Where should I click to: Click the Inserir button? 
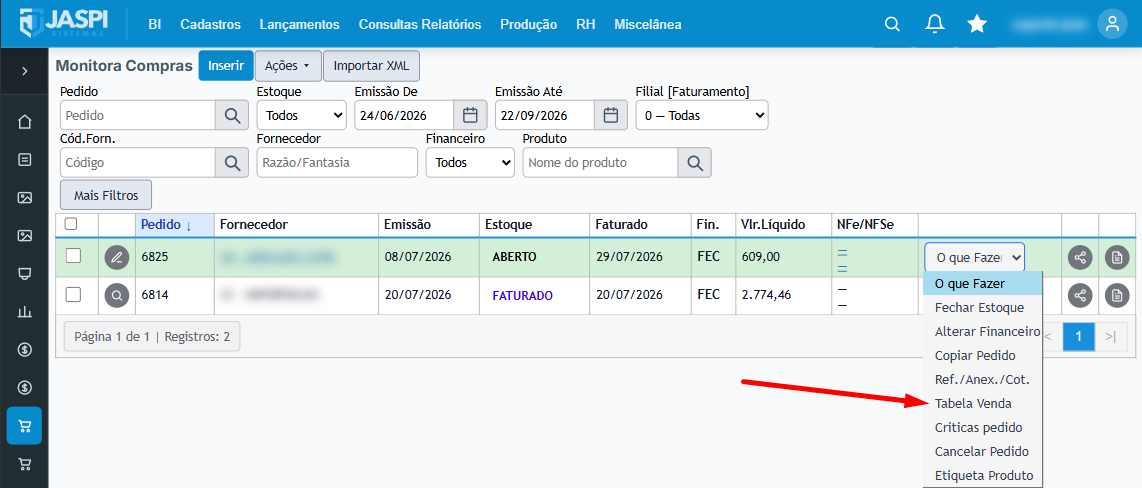coord(226,66)
